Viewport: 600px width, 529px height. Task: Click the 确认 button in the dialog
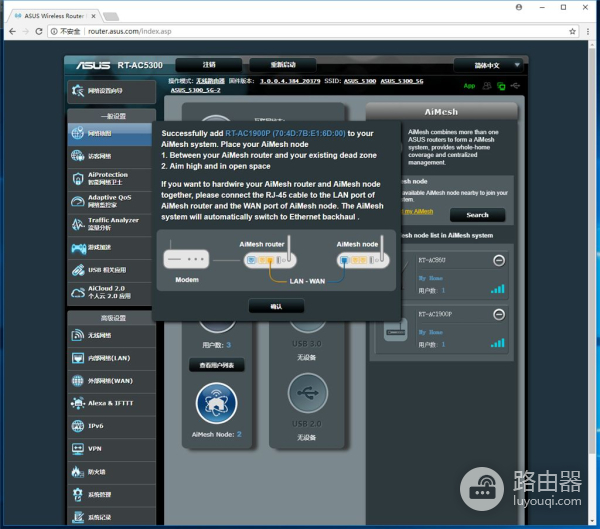coord(277,307)
